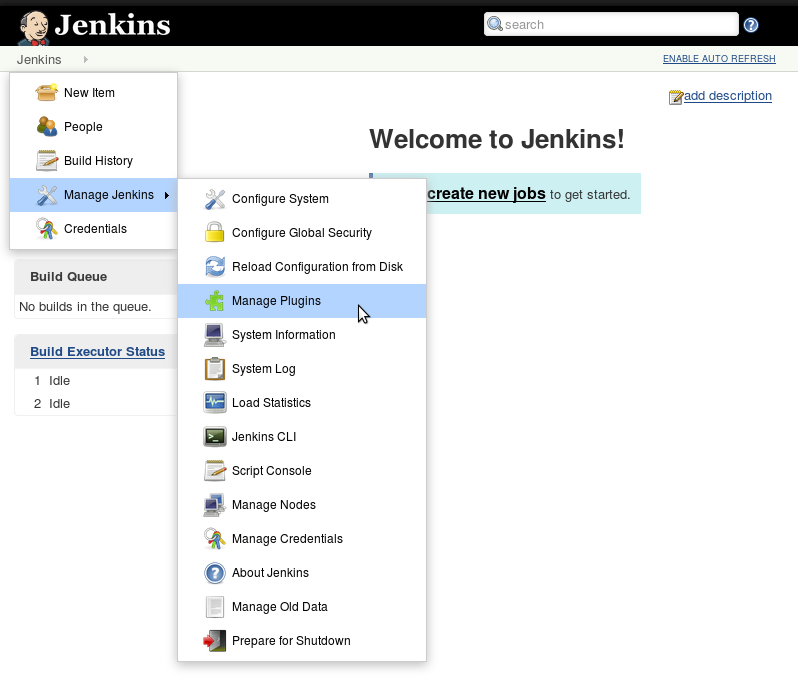Viewport: 798px width, 683px height.
Task: Open Manage Plugins entry
Action: click(302, 301)
